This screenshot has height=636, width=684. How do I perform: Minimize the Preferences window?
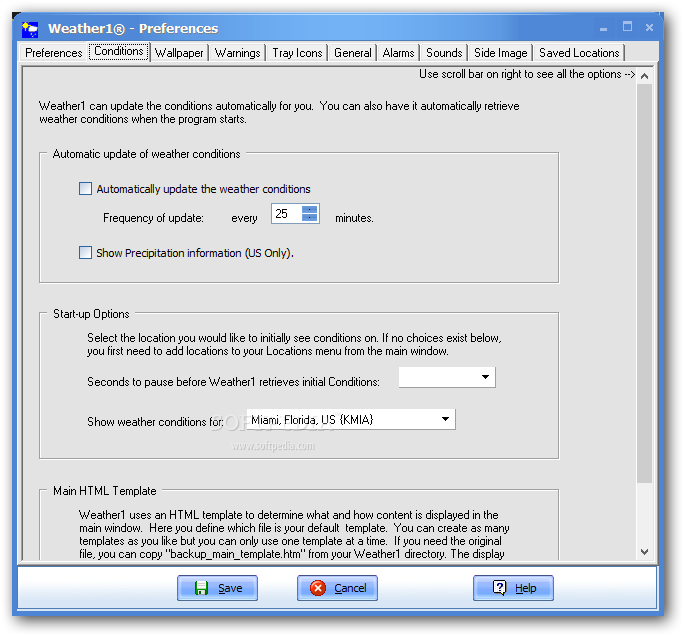tap(603, 29)
